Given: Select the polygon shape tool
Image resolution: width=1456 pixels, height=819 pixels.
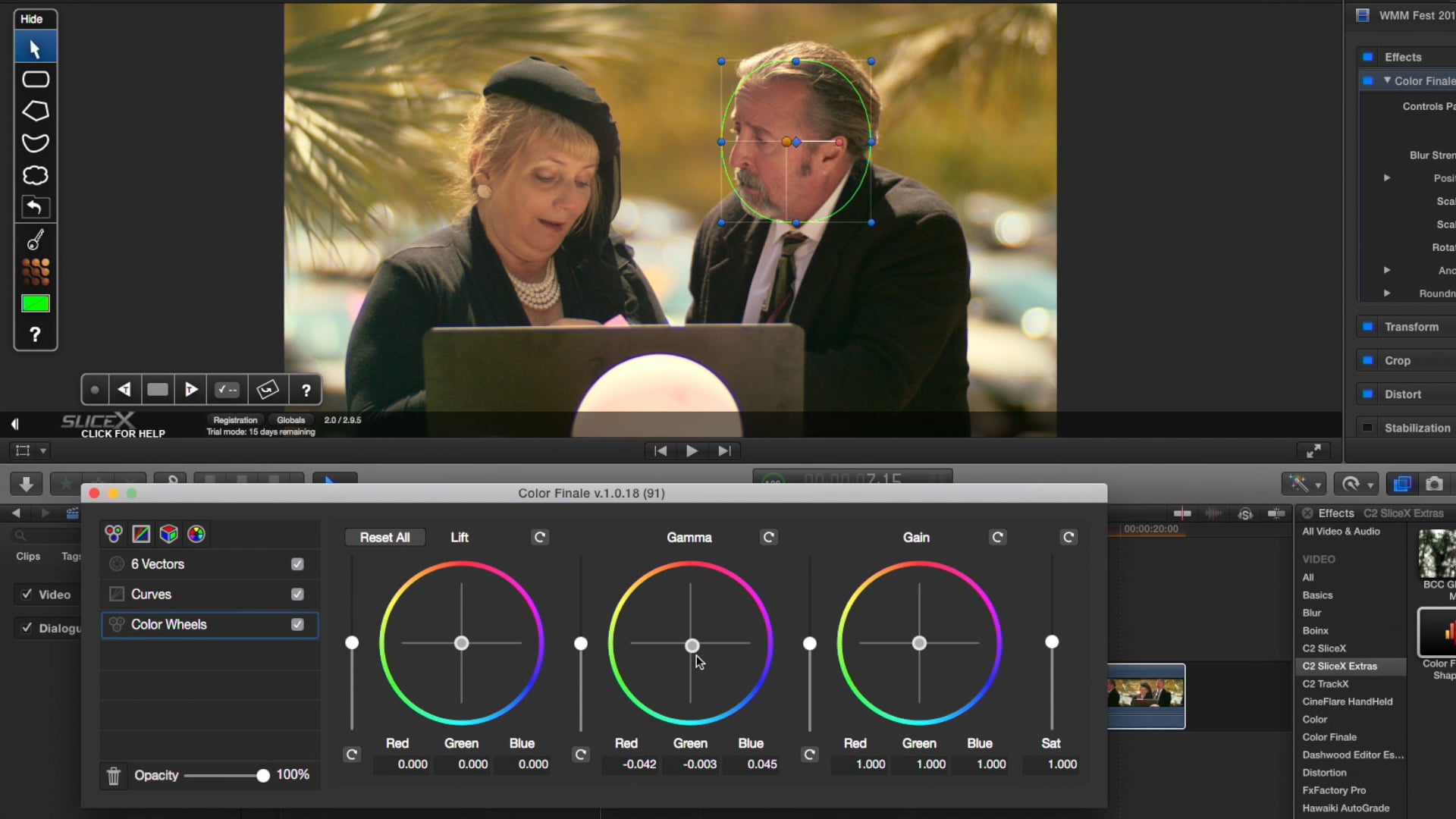Looking at the screenshot, I should (35, 111).
